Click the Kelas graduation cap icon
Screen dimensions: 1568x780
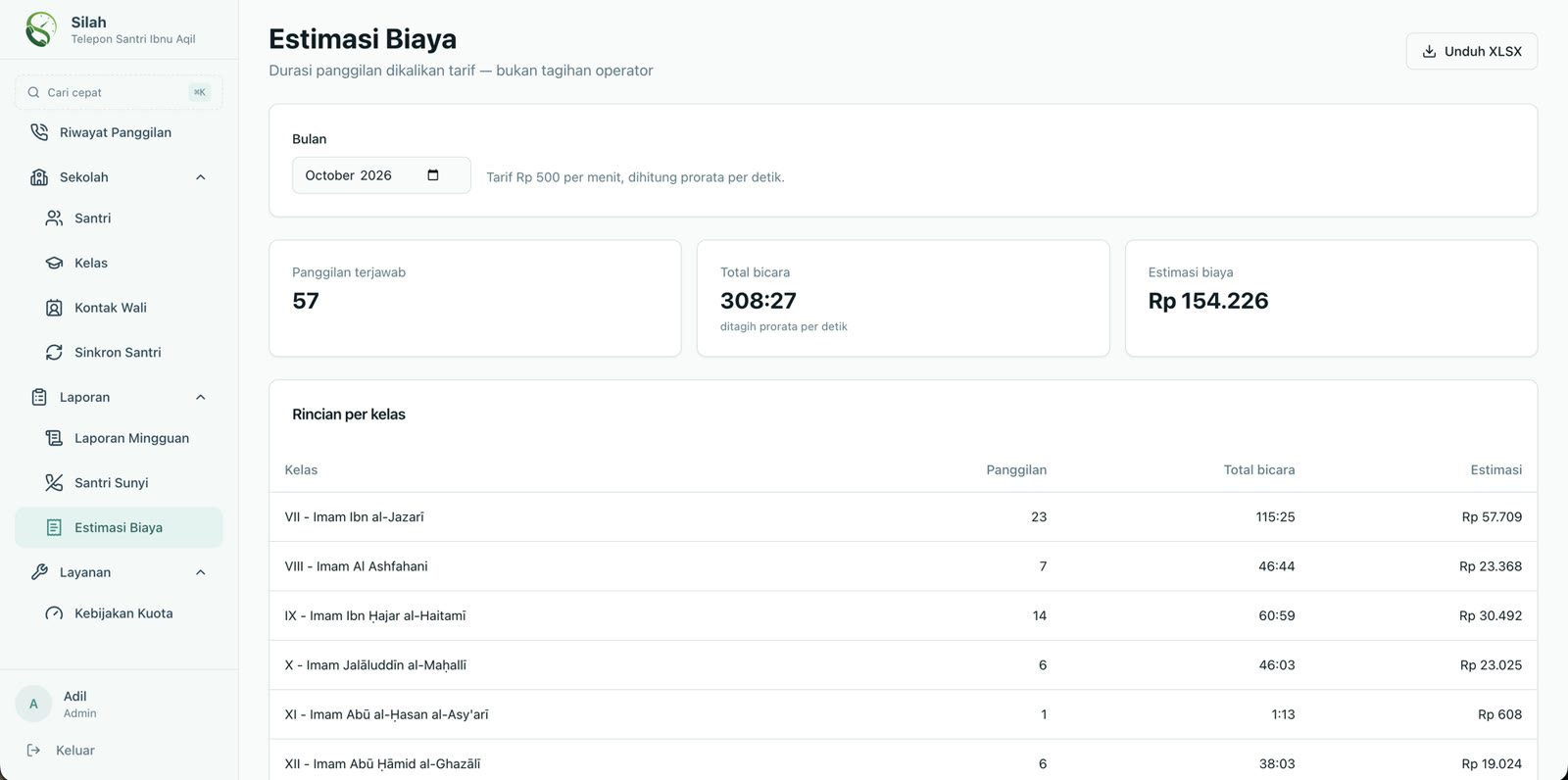point(54,263)
